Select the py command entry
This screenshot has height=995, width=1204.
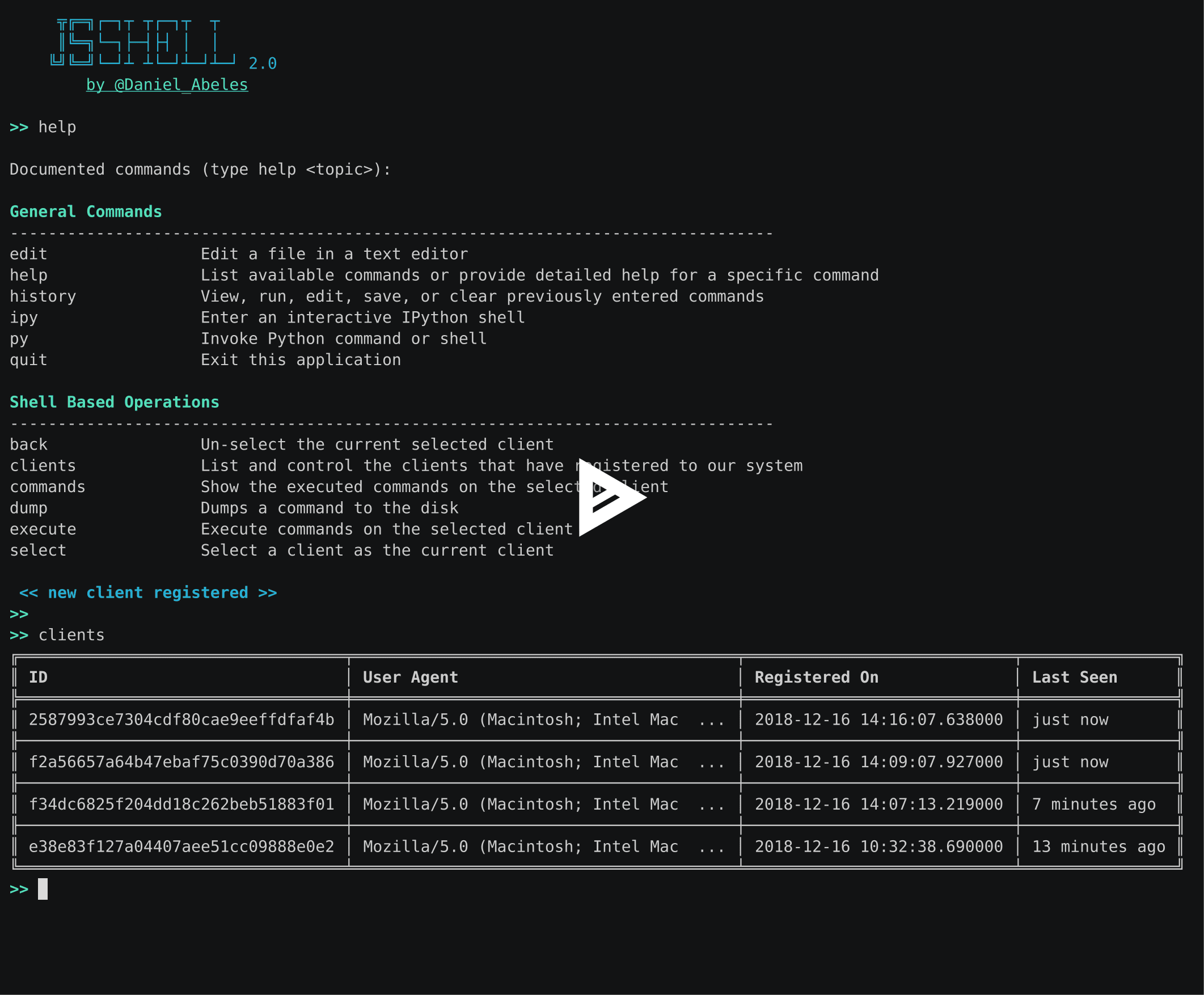18,338
